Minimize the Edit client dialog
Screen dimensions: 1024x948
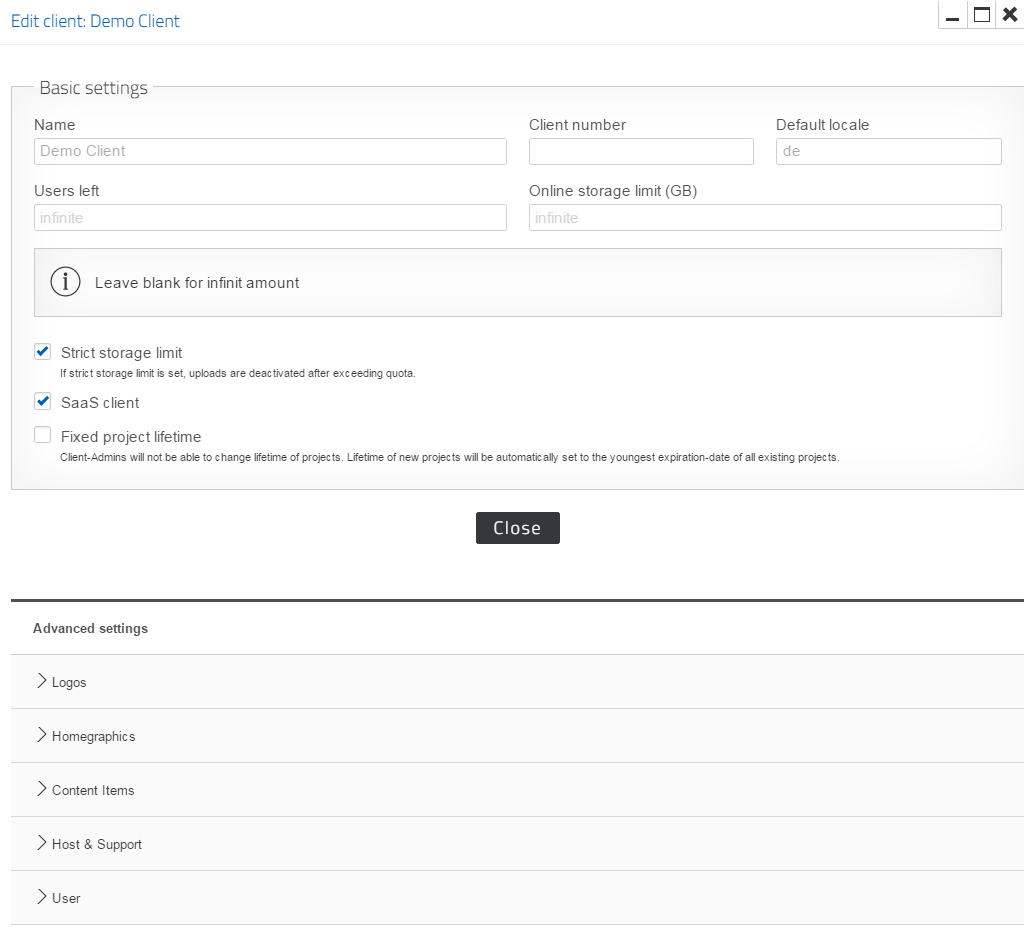coord(953,15)
